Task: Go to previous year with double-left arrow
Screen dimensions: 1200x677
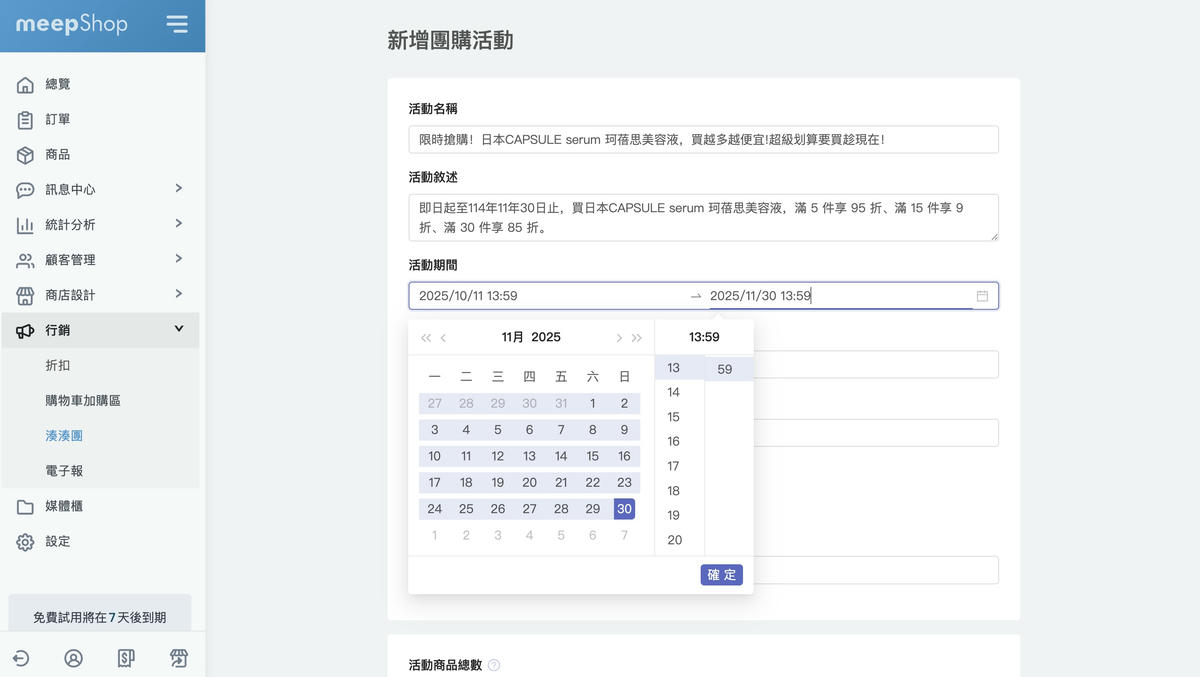Action: 426,338
